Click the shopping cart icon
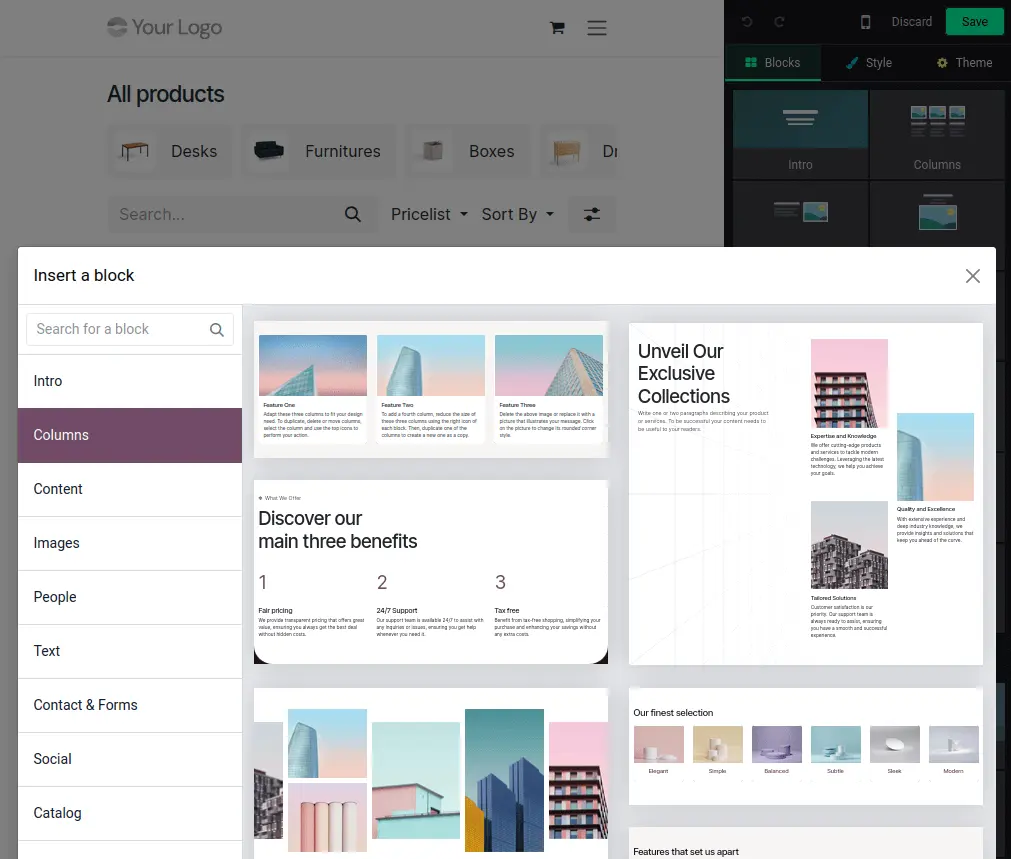 tap(558, 28)
